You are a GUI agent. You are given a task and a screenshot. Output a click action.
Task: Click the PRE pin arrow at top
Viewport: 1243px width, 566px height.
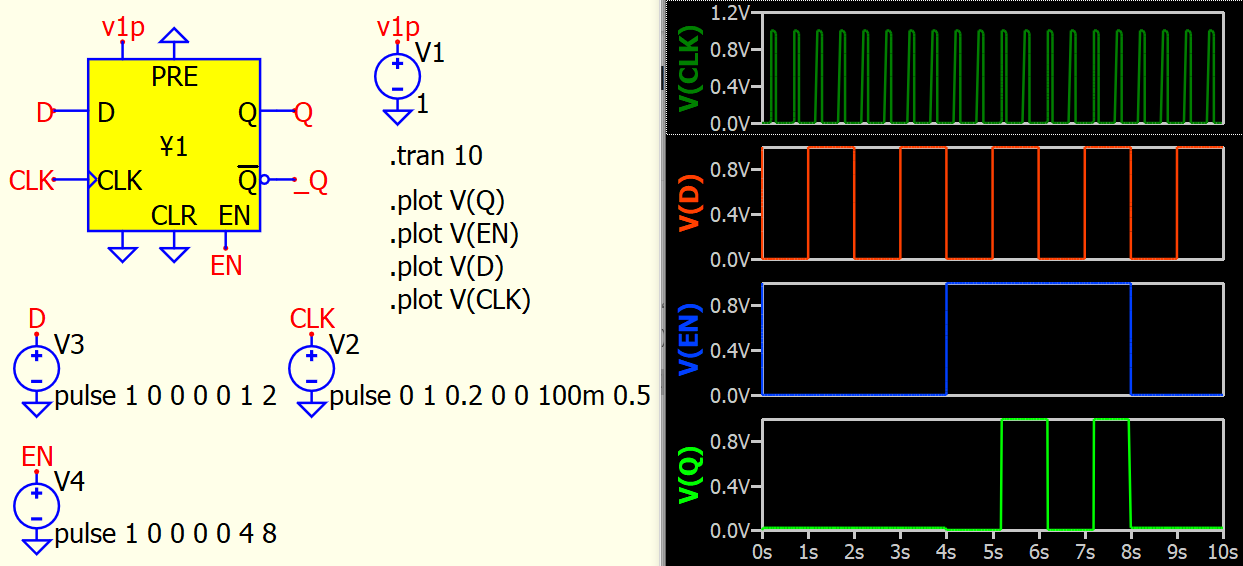(x=174, y=36)
